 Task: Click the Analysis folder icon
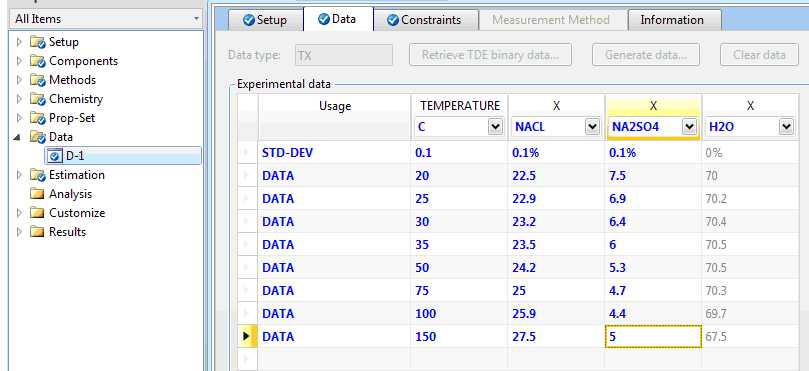coord(37,194)
